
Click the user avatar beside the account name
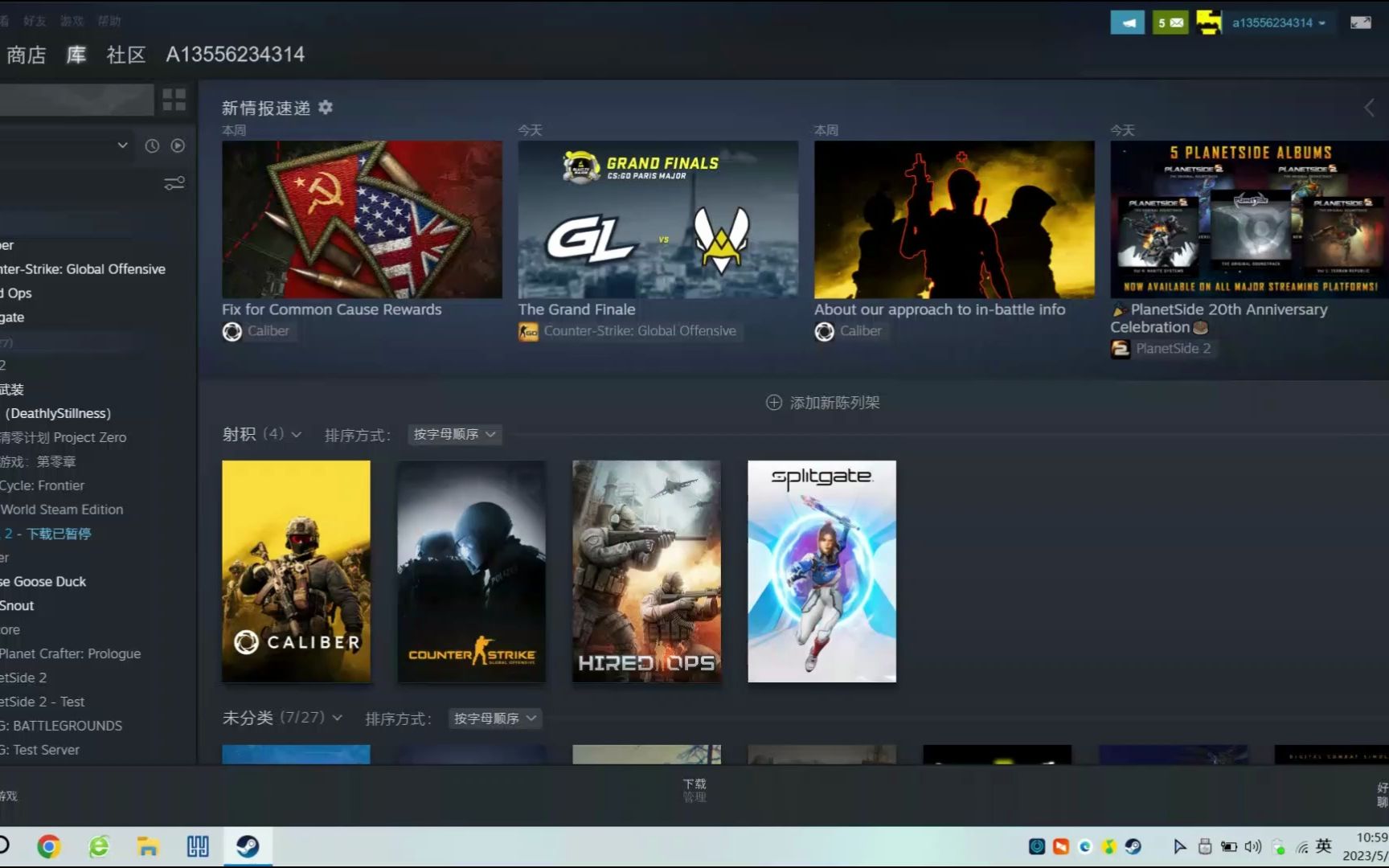click(x=1209, y=23)
